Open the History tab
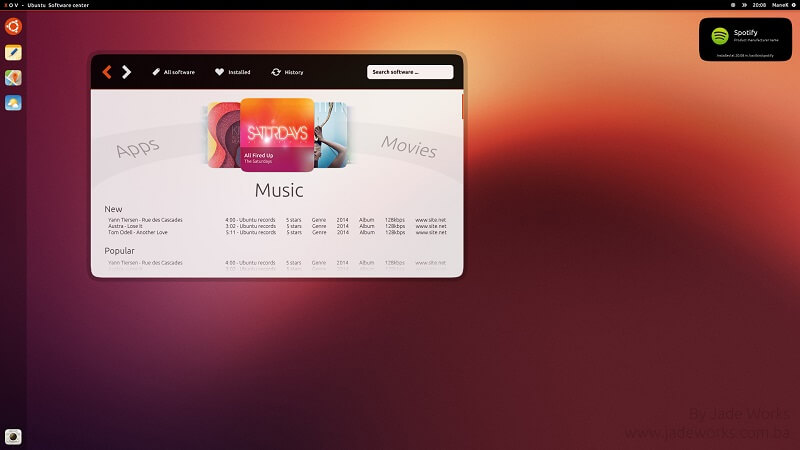Screen dimensions: 800x450 pos(287,72)
